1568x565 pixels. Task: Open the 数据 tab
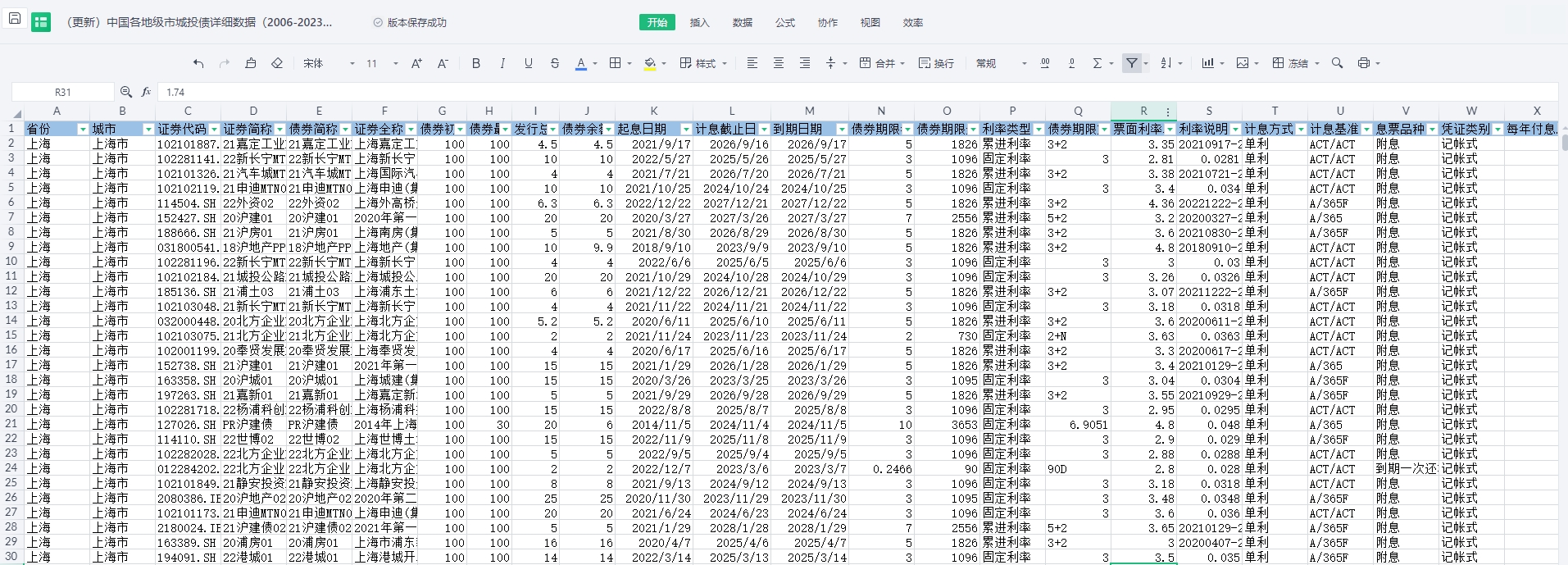coord(743,22)
